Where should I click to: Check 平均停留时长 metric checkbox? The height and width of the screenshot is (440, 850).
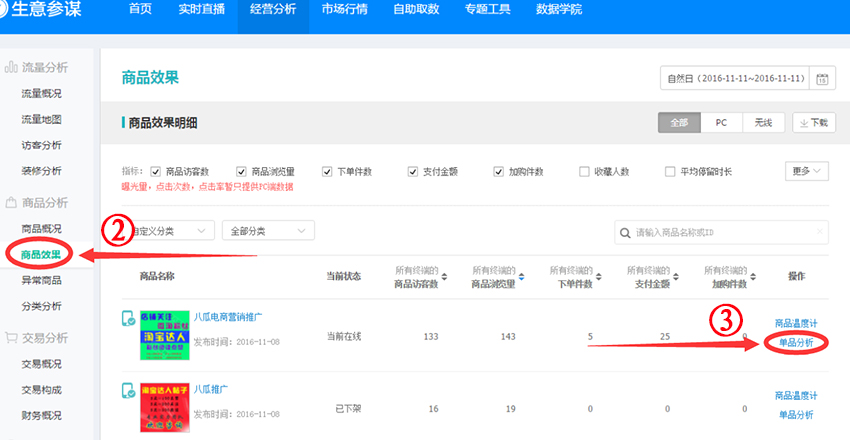[x=670, y=172]
